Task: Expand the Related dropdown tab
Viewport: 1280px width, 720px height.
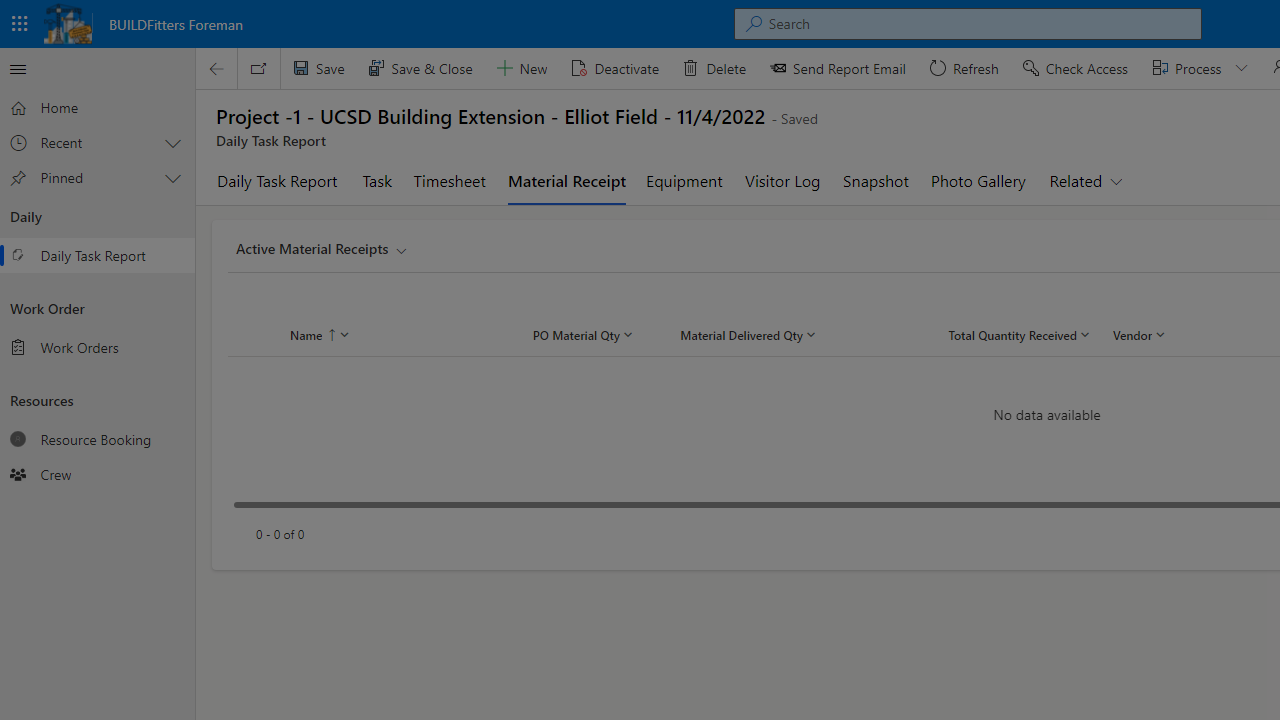Action: pos(1086,181)
